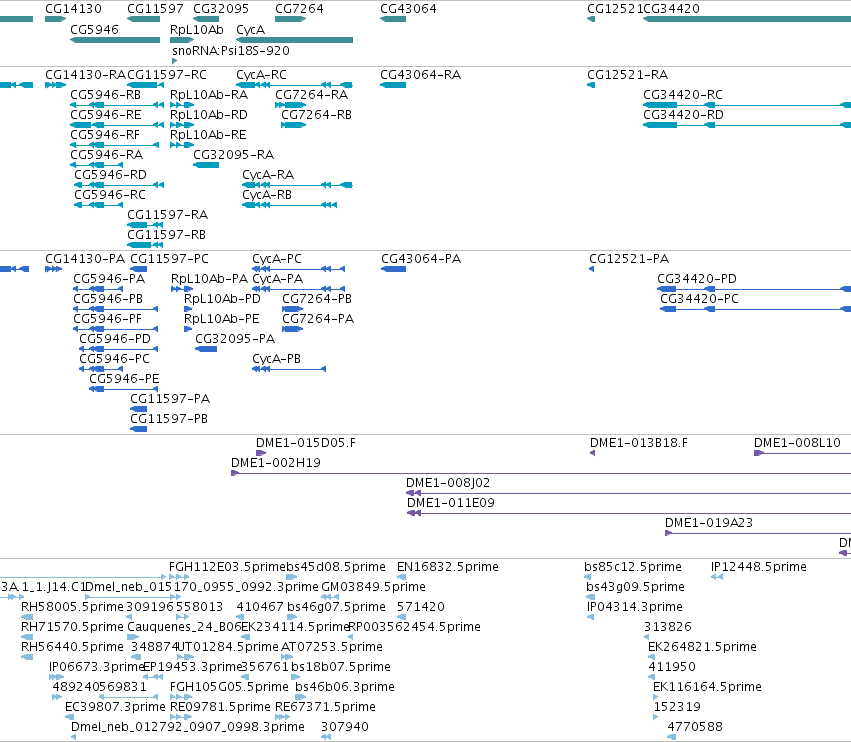This screenshot has height=742, width=851.
Task: Select transcript CG32095-RA
Action: [x=233, y=155]
